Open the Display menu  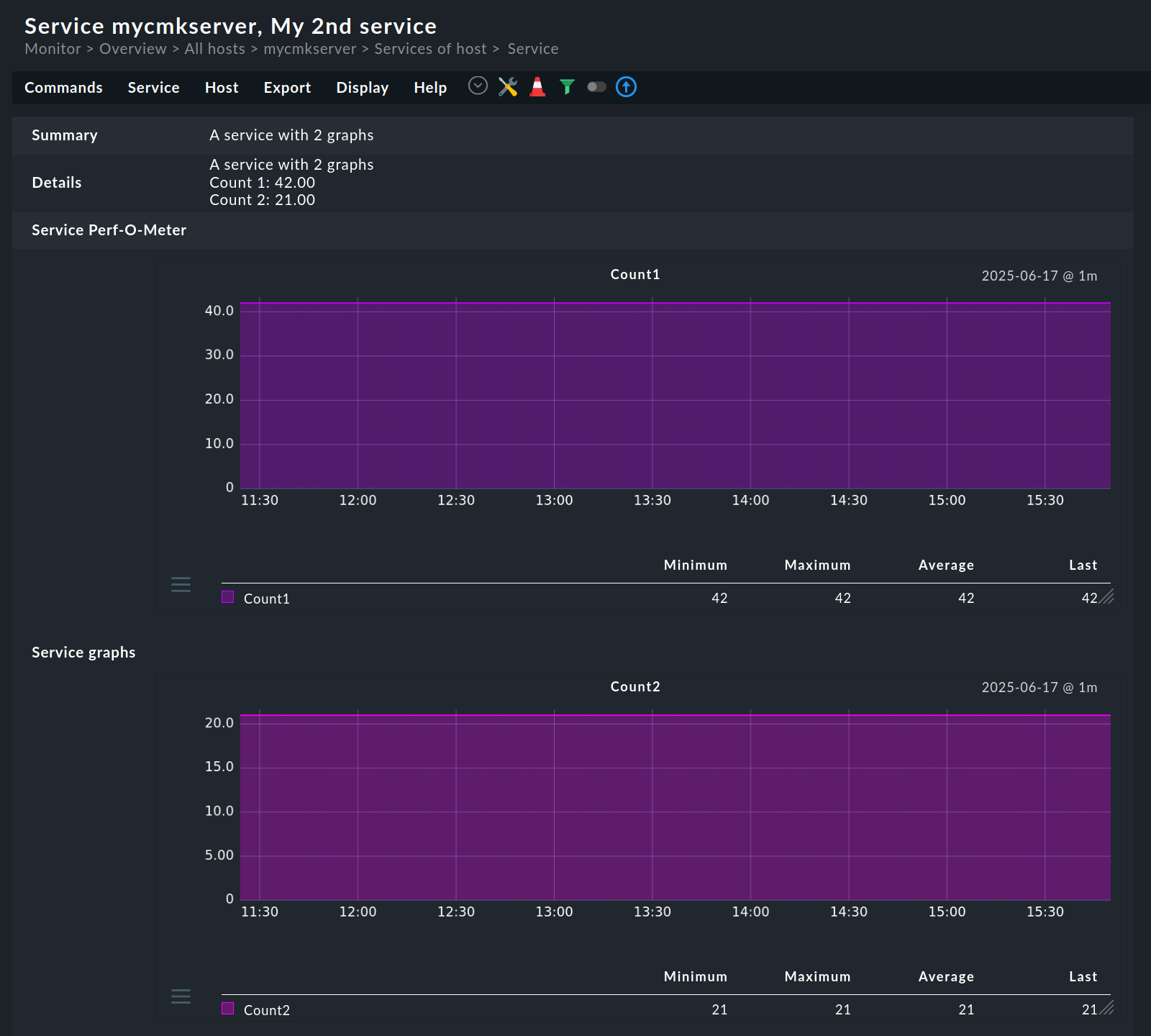point(362,87)
